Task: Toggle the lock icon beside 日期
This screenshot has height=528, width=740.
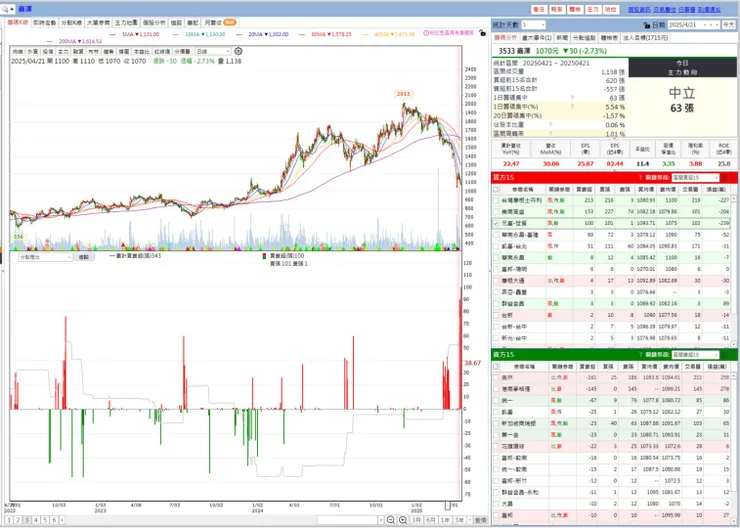Action: [x=647, y=25]
